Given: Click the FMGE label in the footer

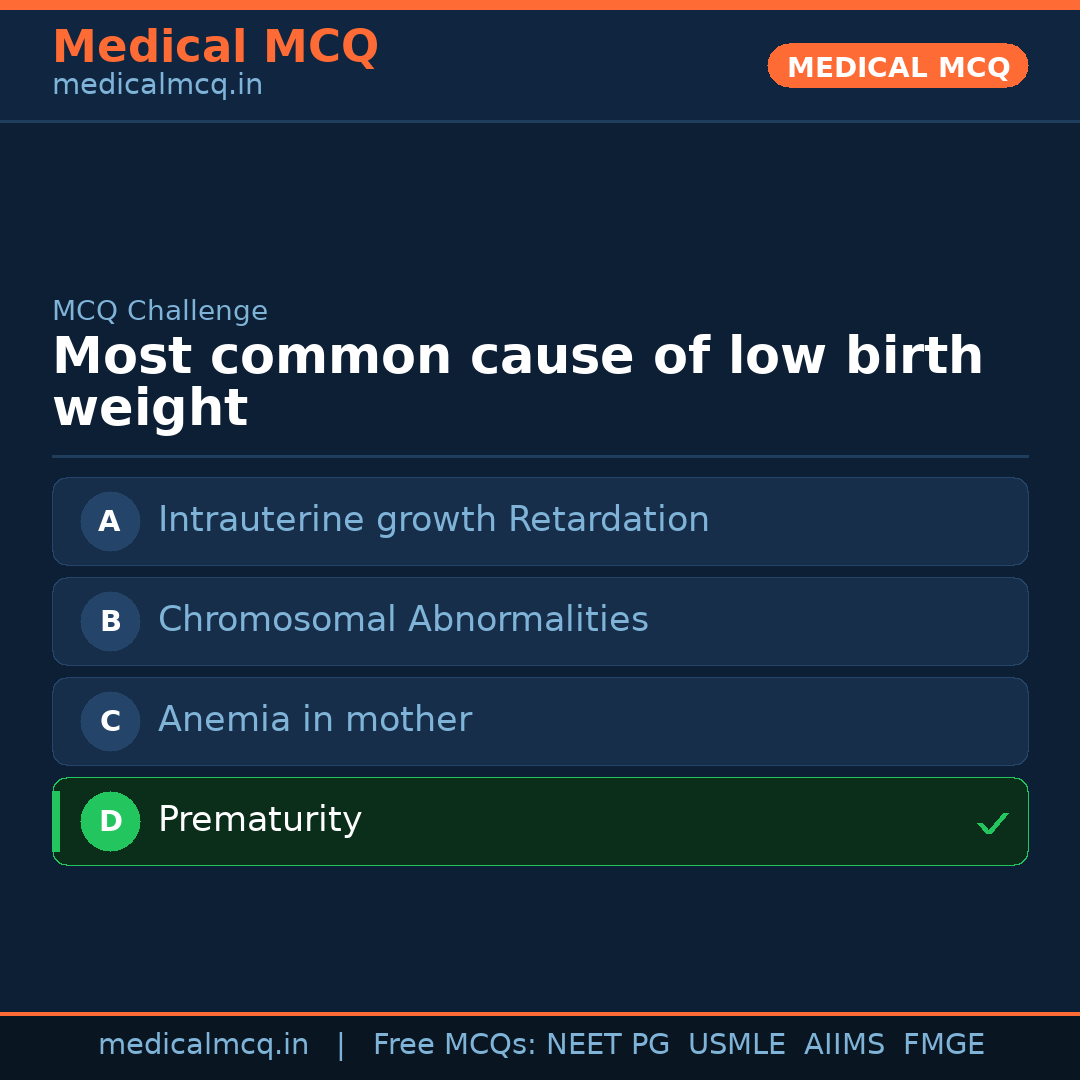Looking at the screenshot, I should point(943,1044).
